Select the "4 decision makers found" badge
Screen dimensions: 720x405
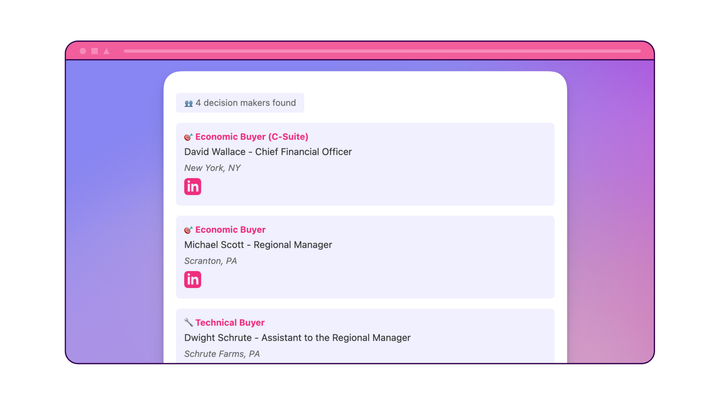tap(240, 103)
